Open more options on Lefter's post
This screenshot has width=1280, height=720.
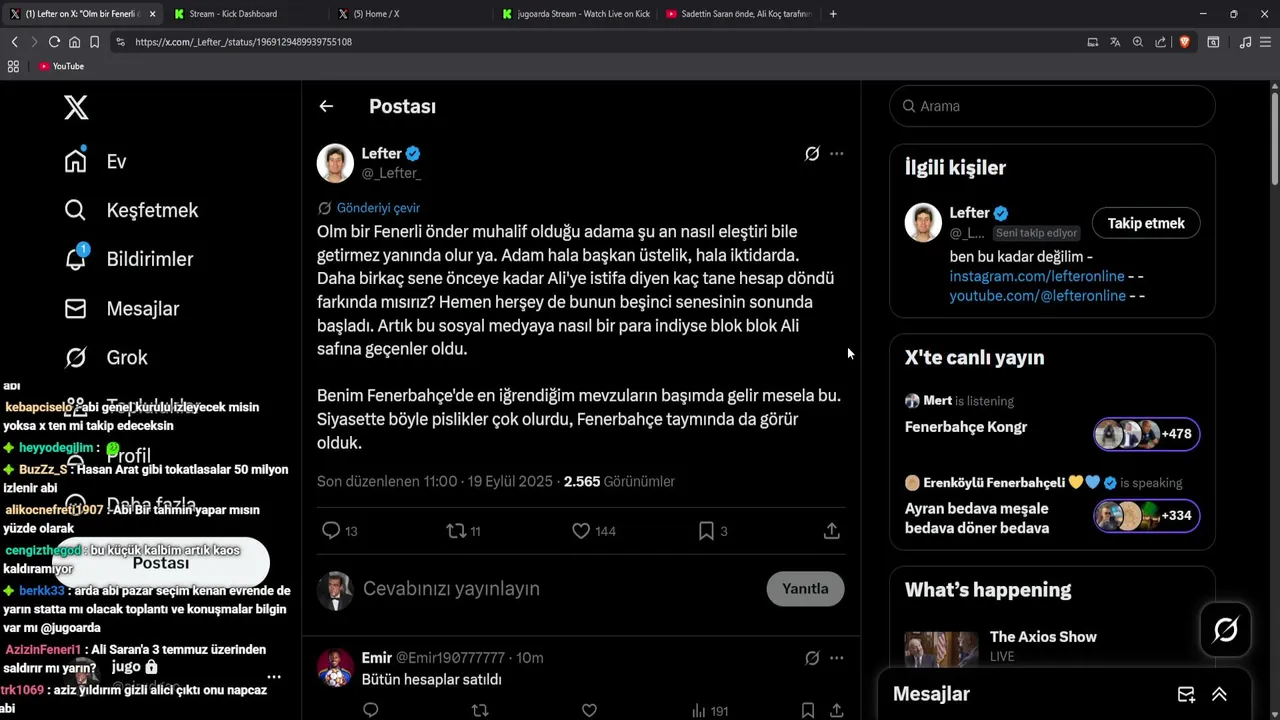click(837, 154)
